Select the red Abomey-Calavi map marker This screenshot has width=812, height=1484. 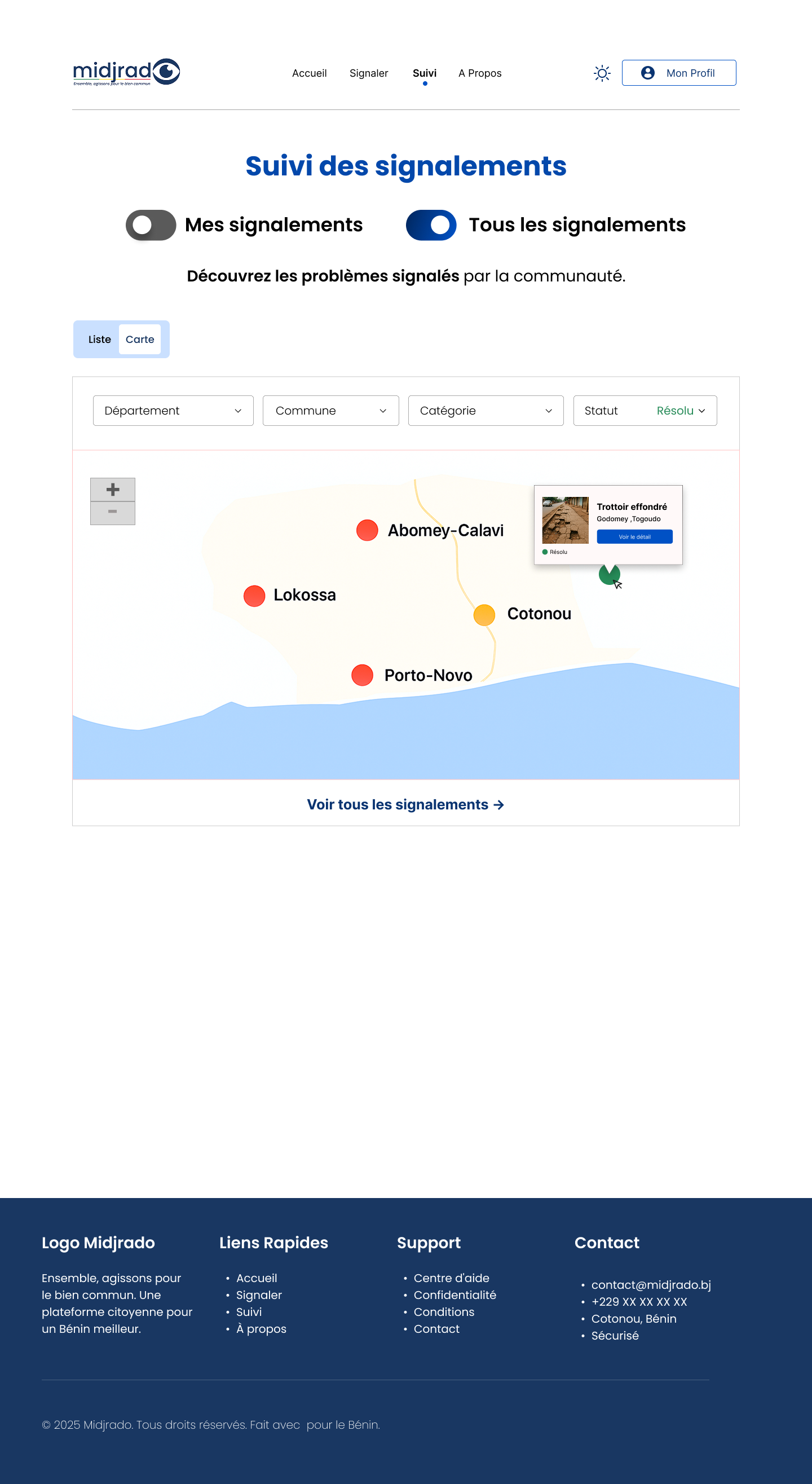pos(367,530)
